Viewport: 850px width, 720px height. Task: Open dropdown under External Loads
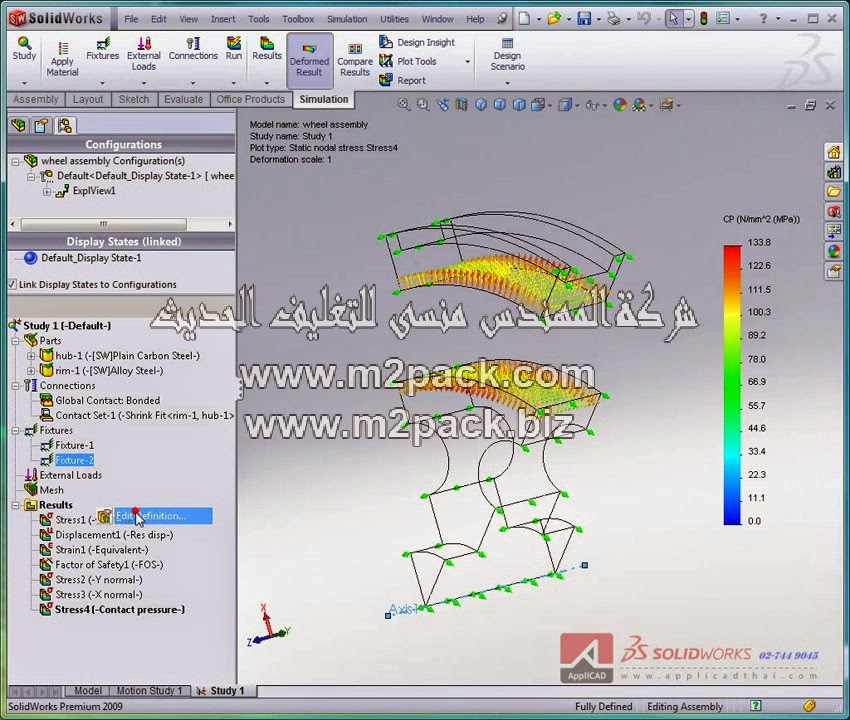(144, 83)
